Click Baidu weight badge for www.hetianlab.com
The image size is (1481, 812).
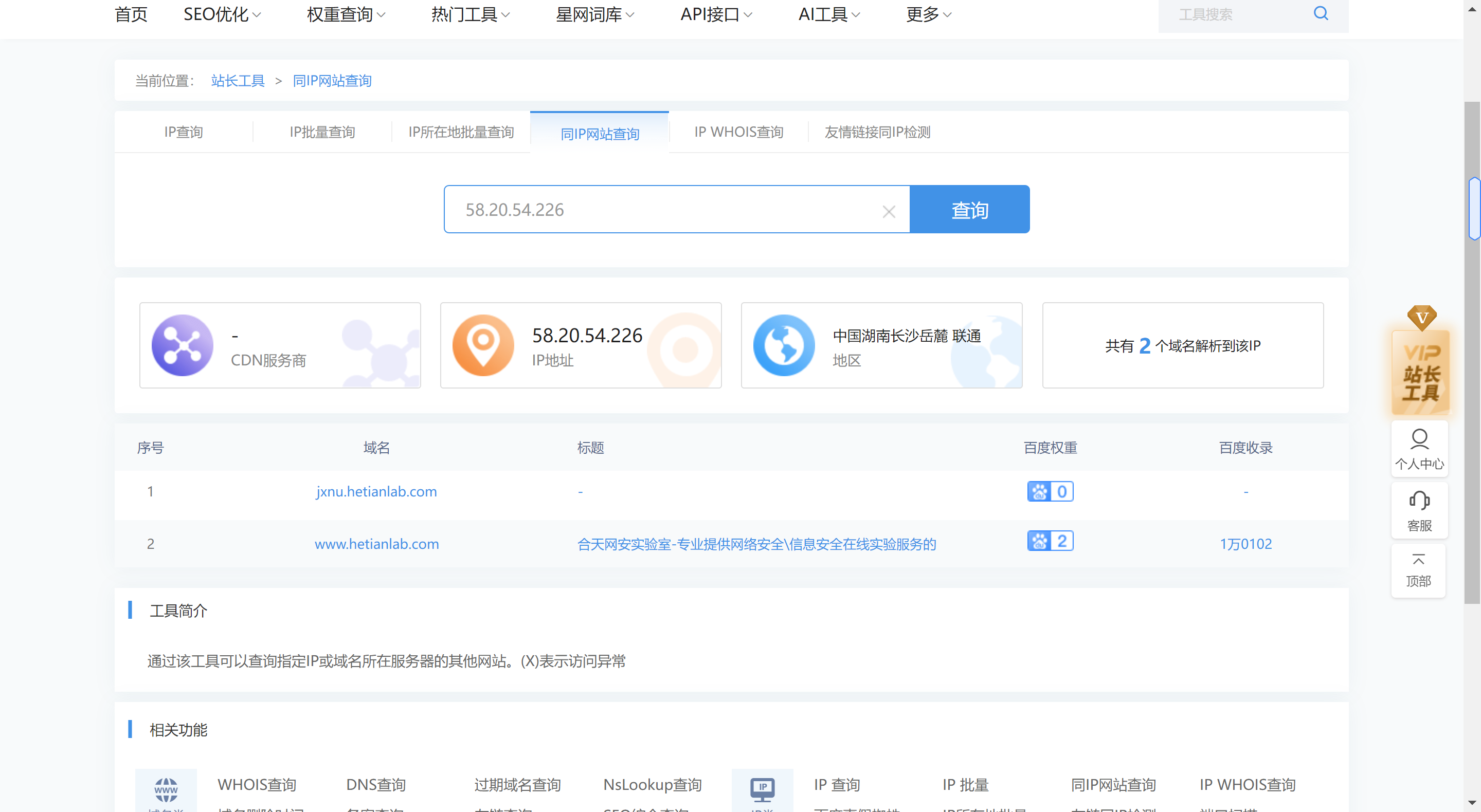1050,541
